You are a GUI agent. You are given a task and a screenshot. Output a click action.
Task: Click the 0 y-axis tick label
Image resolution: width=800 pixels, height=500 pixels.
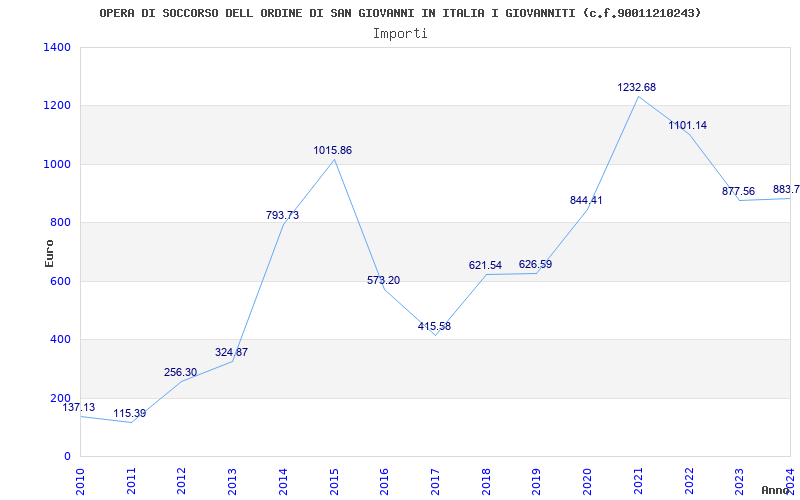[x=67, y=456]
